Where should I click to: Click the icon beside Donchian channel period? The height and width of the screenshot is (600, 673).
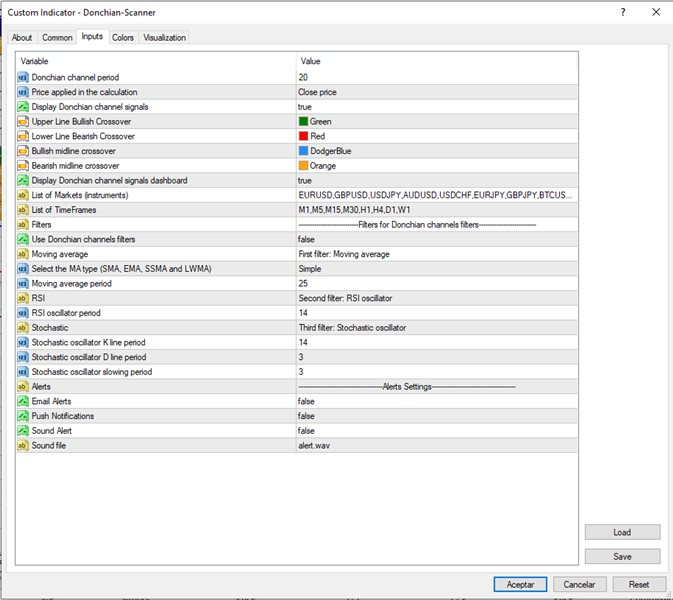(23, 78)
